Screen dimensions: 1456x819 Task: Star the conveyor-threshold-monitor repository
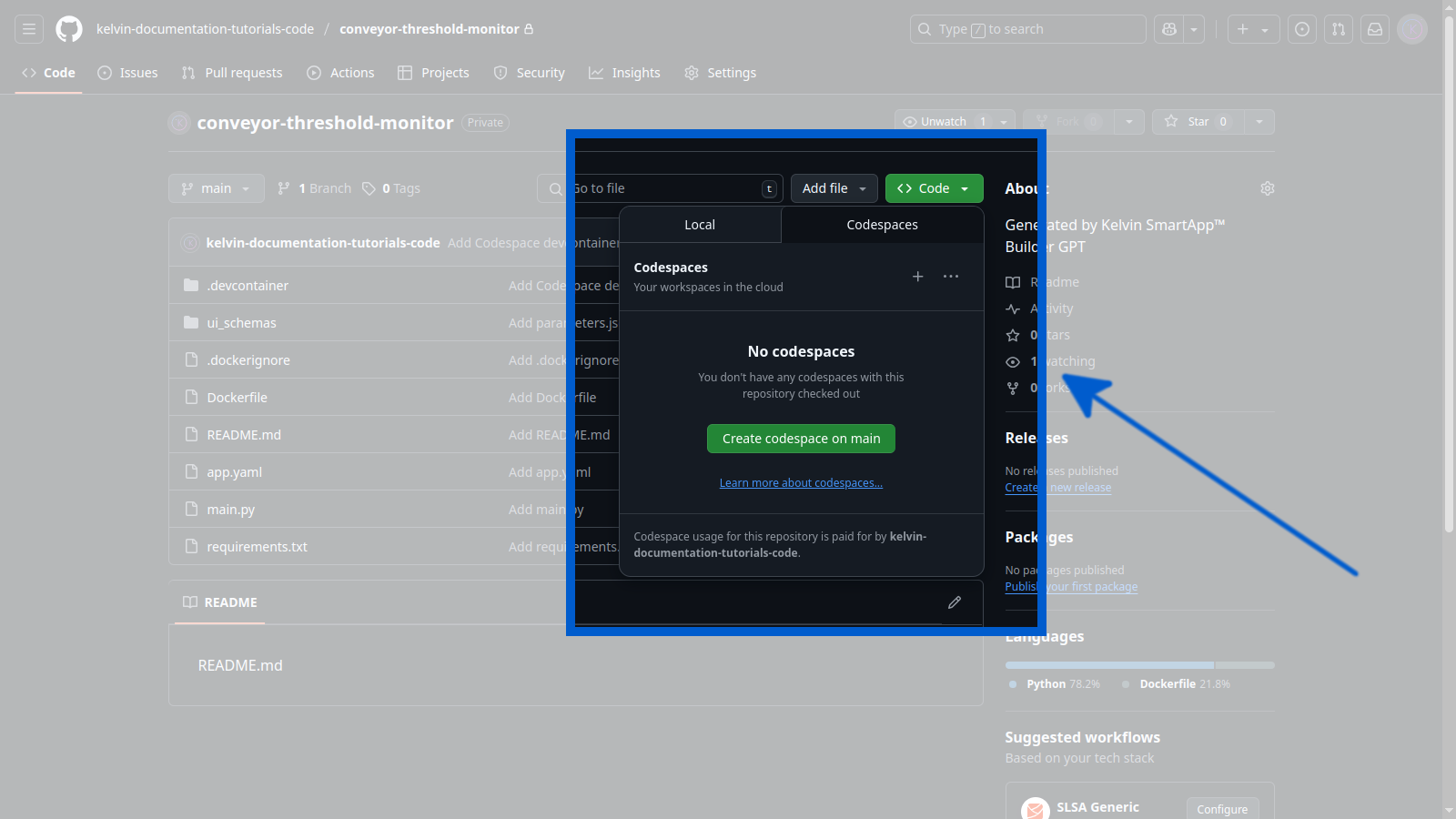pos(1195,121)
